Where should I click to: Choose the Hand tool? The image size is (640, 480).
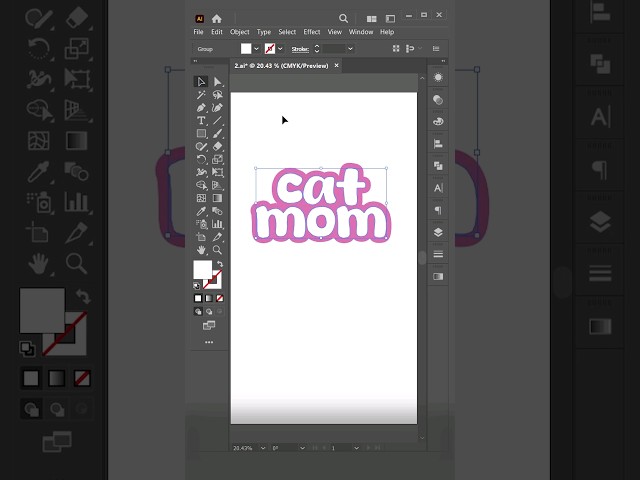tap(201, 250)
